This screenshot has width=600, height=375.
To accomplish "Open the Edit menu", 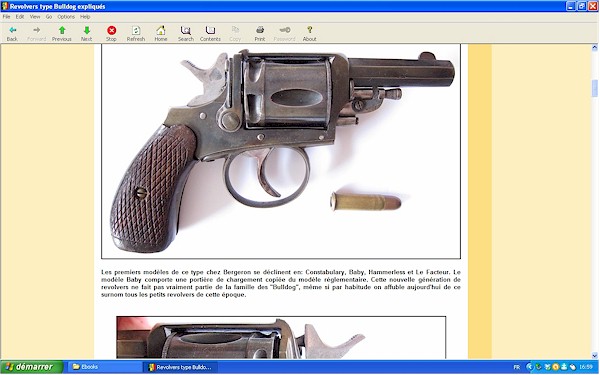I will 20,17.
